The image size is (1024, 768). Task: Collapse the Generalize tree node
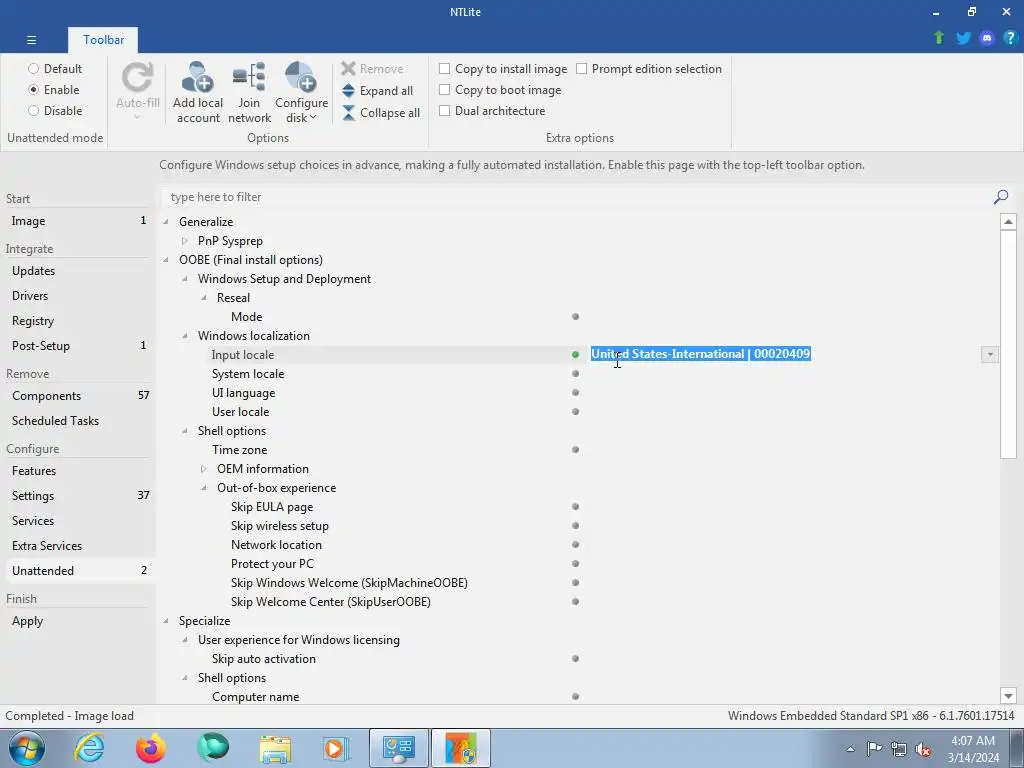click(x=166, y=221)
